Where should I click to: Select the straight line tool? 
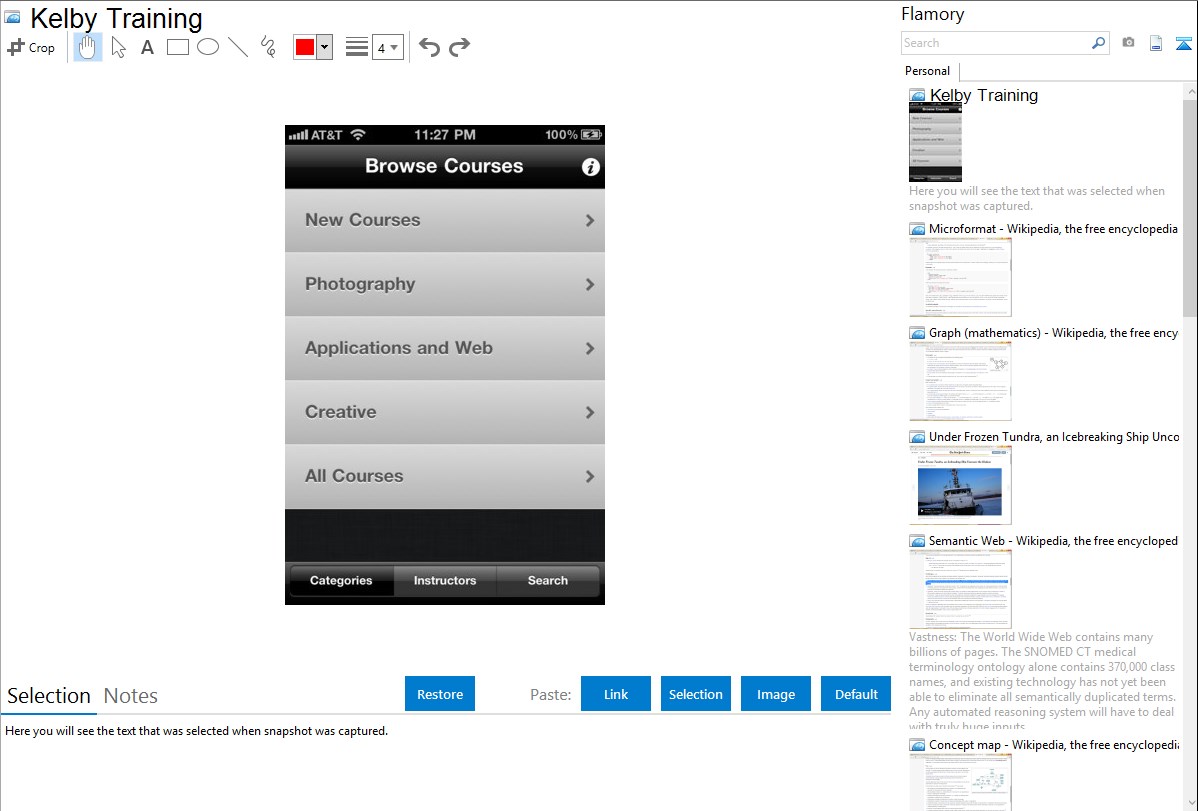238,47
